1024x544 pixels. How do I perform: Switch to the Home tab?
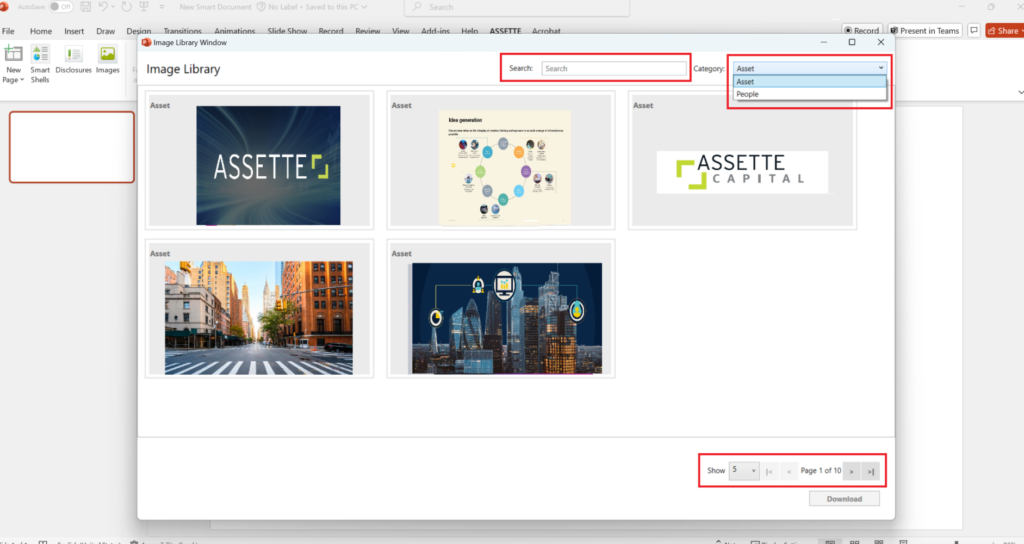click(x=40, y=31)
